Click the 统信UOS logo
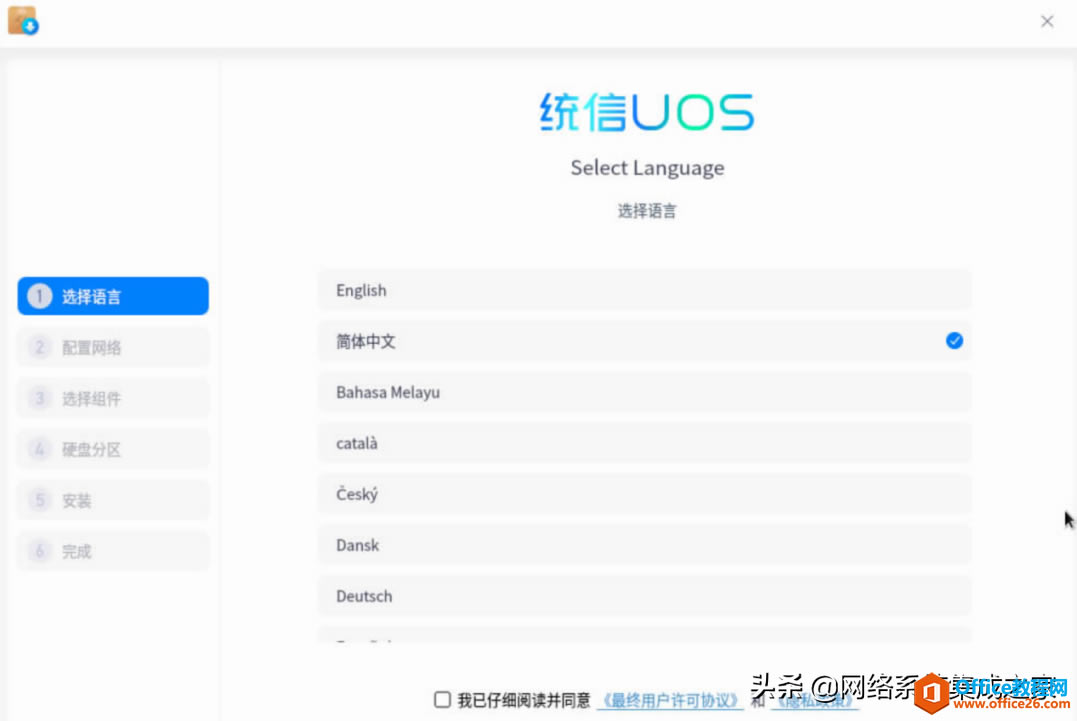1077x721 pixels. coord(646,112)
